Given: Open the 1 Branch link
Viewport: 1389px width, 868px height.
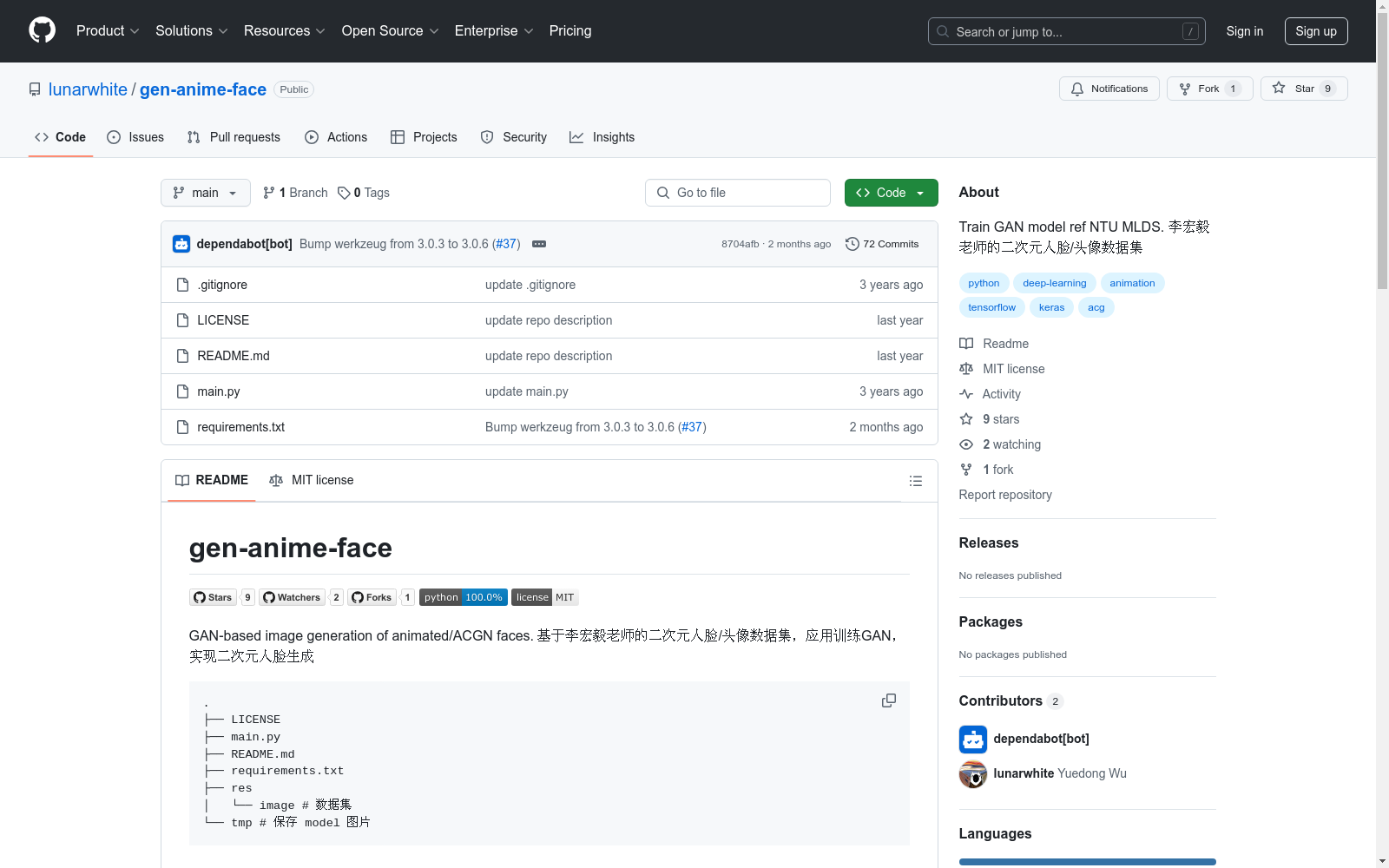Looking at the screenshot, I should click(x=295, y=193).
